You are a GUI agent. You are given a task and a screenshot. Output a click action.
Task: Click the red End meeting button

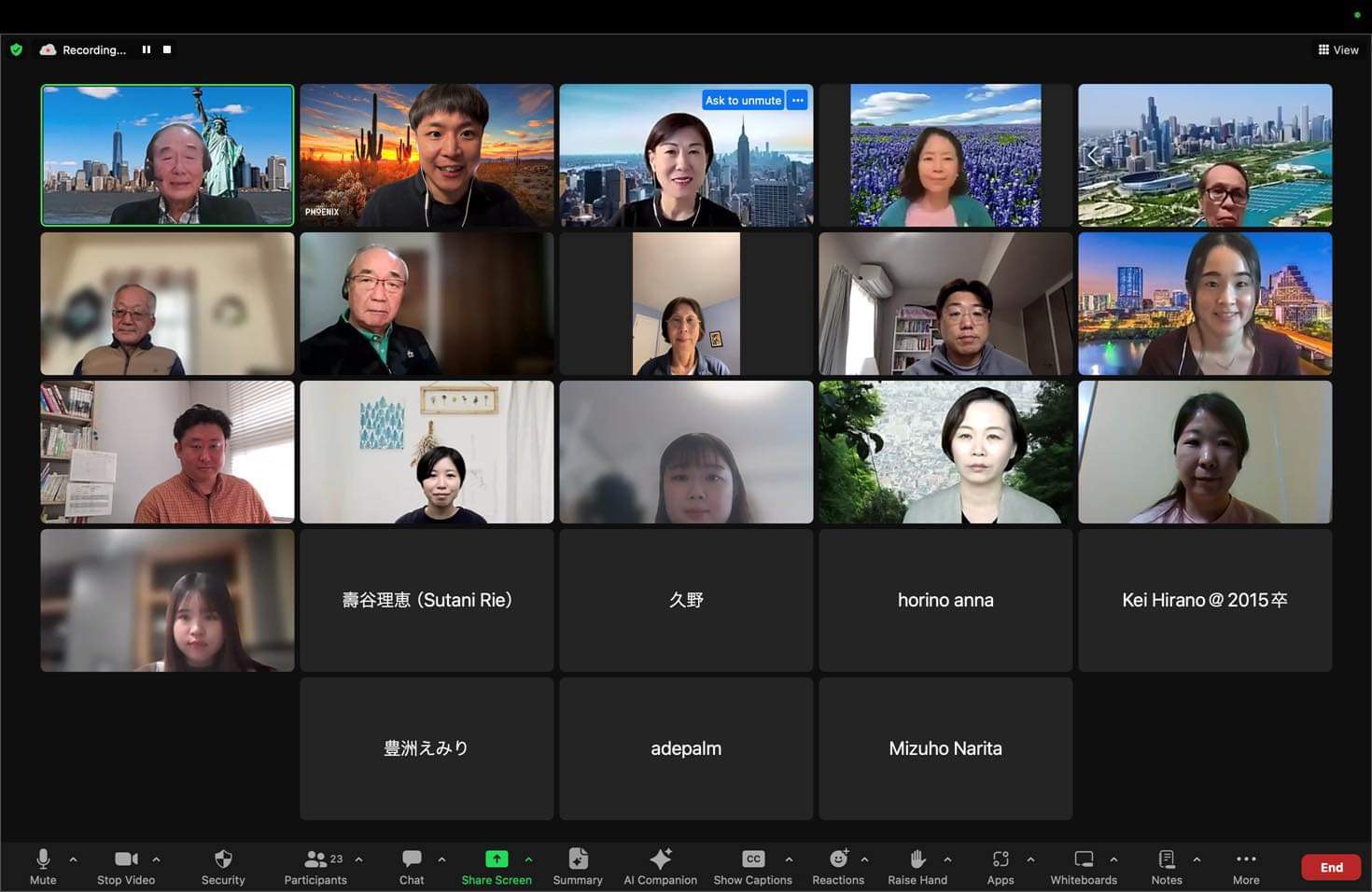point(1330,867)
